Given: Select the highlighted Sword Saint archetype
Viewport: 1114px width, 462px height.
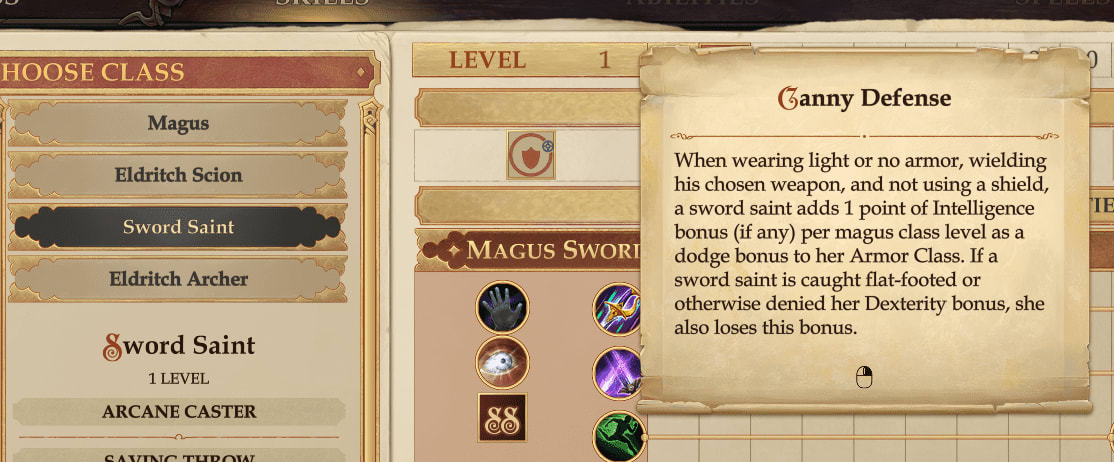Looking at the screenshot, I should point(178,227).
